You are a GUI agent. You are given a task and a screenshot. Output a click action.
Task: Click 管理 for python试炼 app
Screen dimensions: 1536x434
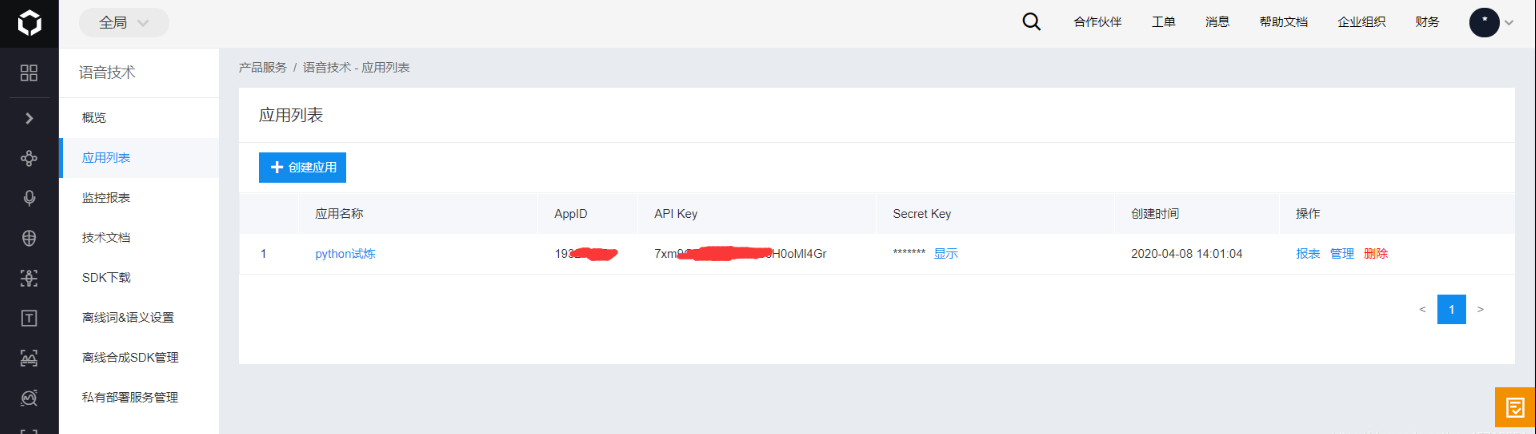(1342, 254)
